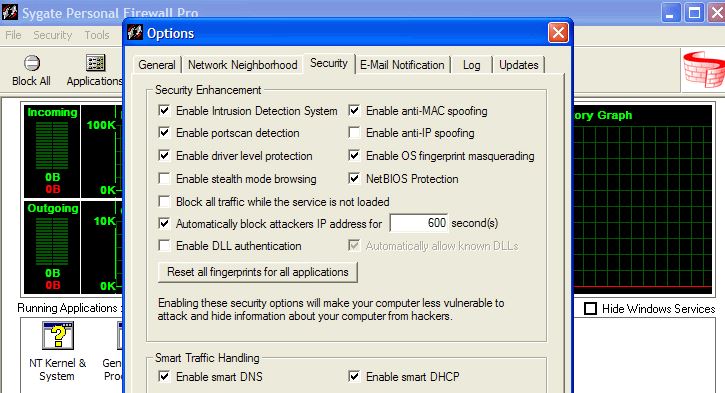
Task: Enable stealth mode browsing checkbox
Action: [164, 178]
